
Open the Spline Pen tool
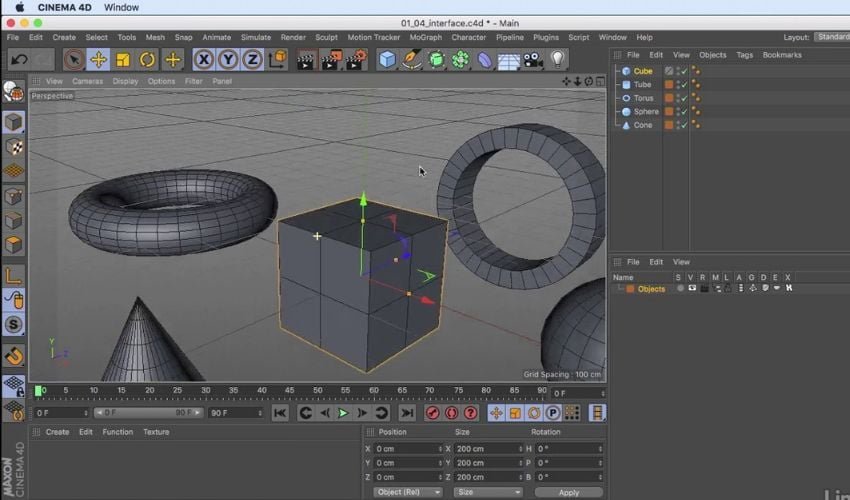(x=412, y=59)
